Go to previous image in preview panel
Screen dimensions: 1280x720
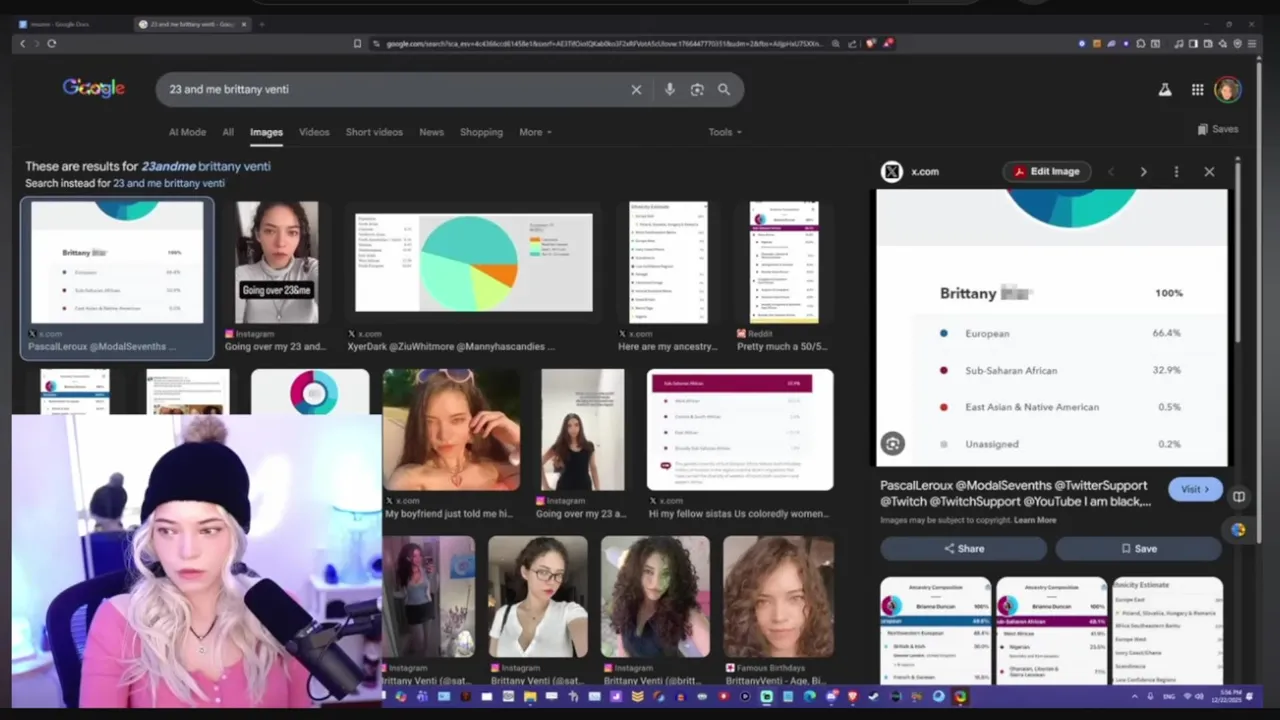pos(1111,172)
